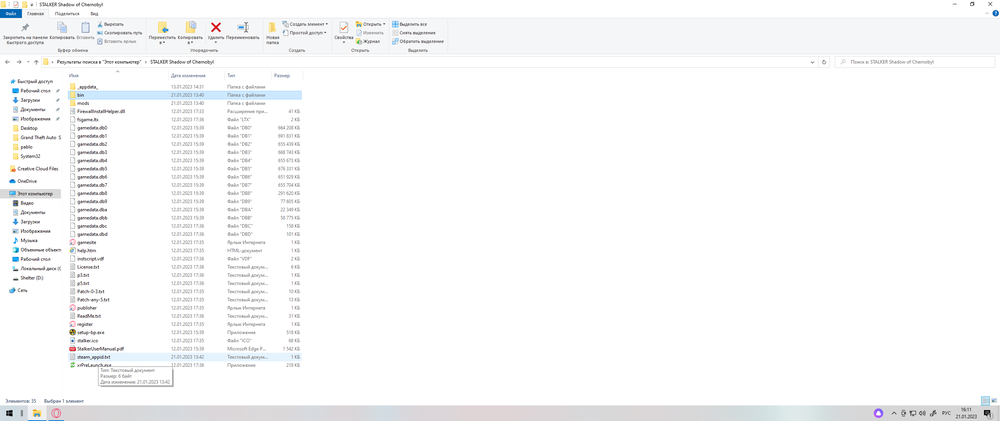
Task: Go up one folder level arrow
Action: point(36,62)
